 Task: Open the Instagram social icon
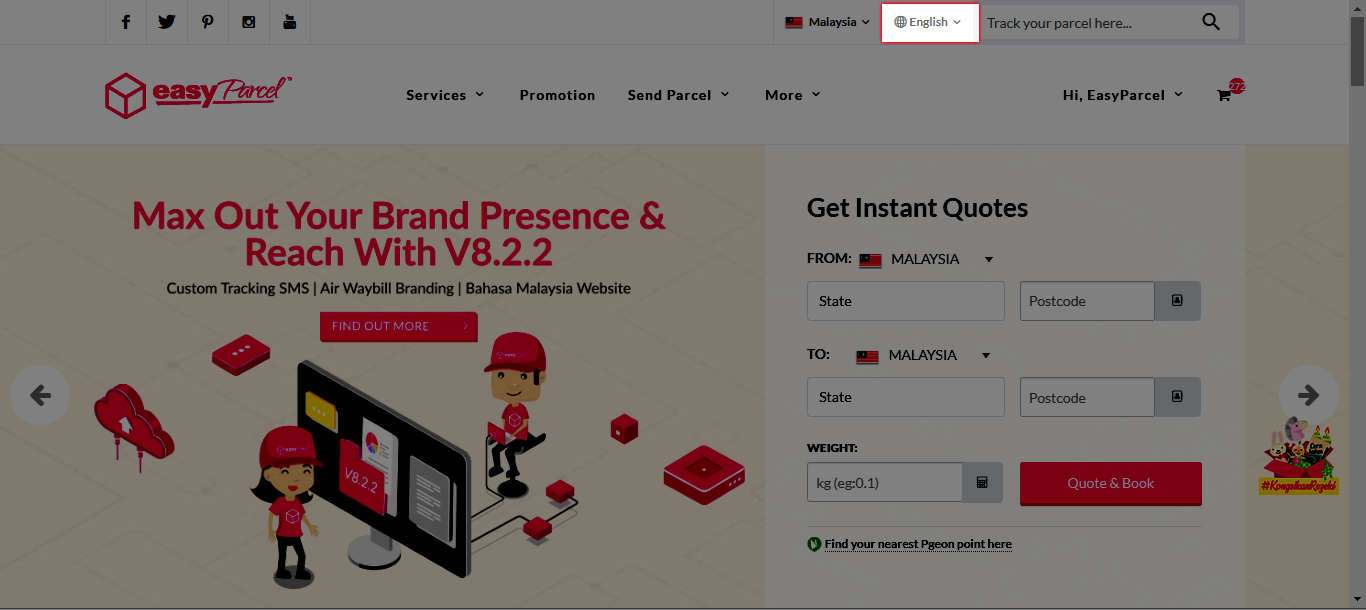(249, 22)
